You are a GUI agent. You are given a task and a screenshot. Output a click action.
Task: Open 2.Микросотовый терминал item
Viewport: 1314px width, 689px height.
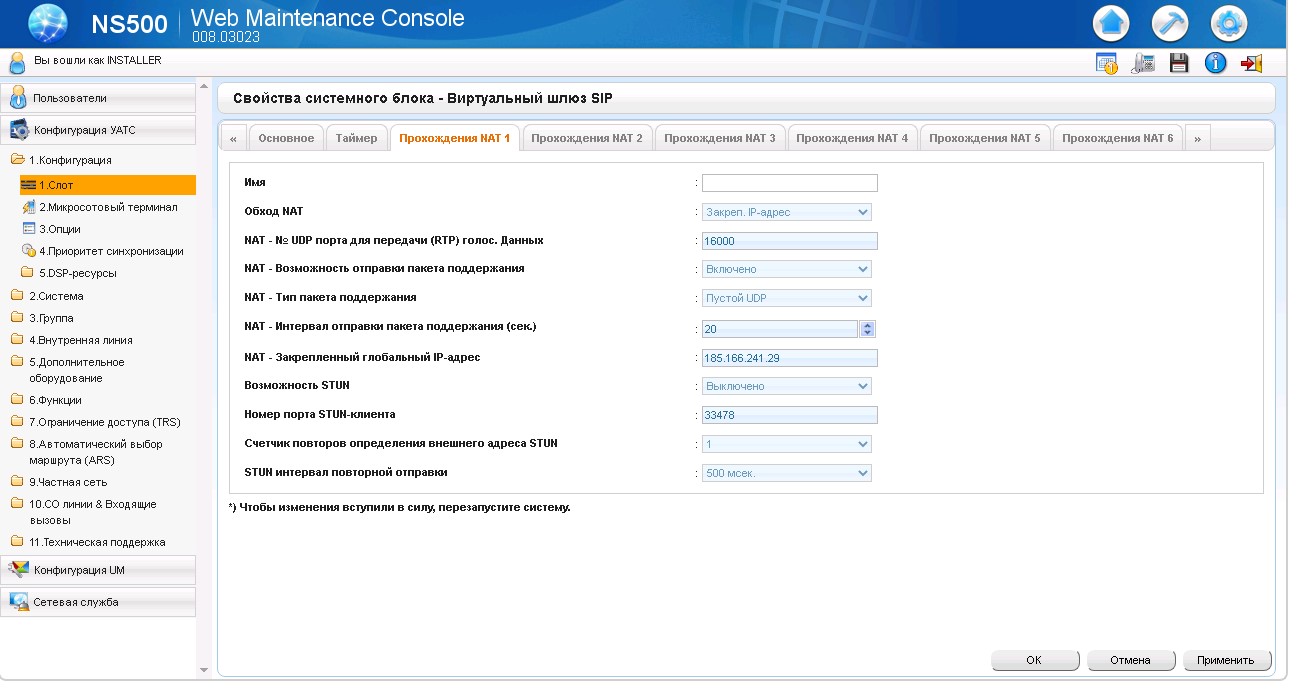(x=100, y=207)
